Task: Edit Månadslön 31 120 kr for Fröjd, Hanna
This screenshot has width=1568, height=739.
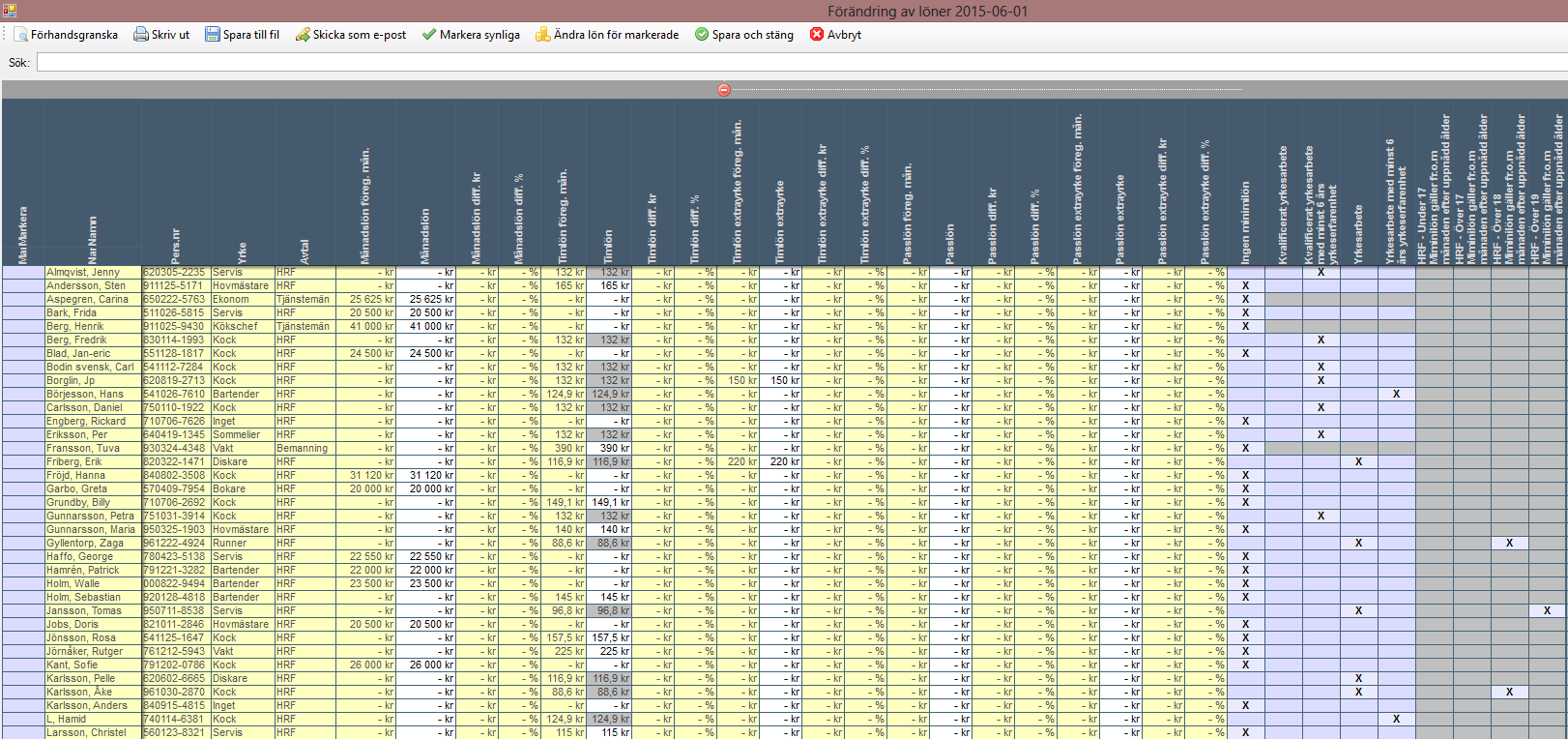Action: (425, 476)
